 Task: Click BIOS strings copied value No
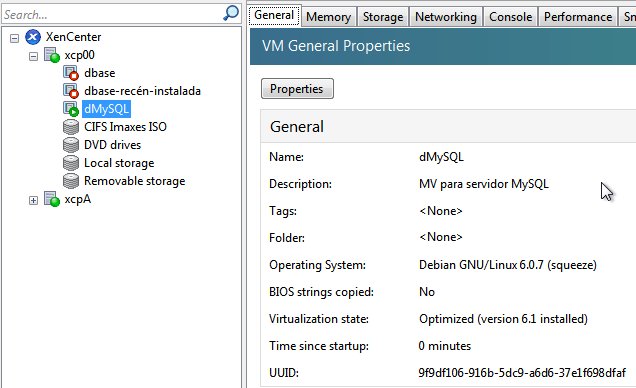tap(427, 292)
